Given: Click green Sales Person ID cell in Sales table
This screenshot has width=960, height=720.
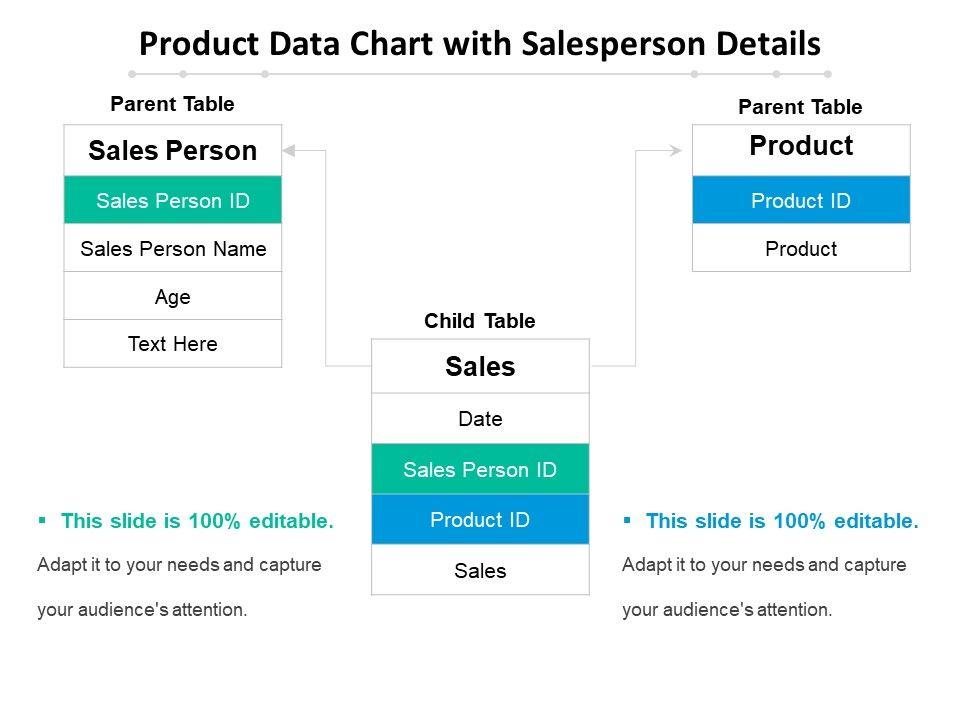Looking at the screenshot, I should tap(480, 470).
